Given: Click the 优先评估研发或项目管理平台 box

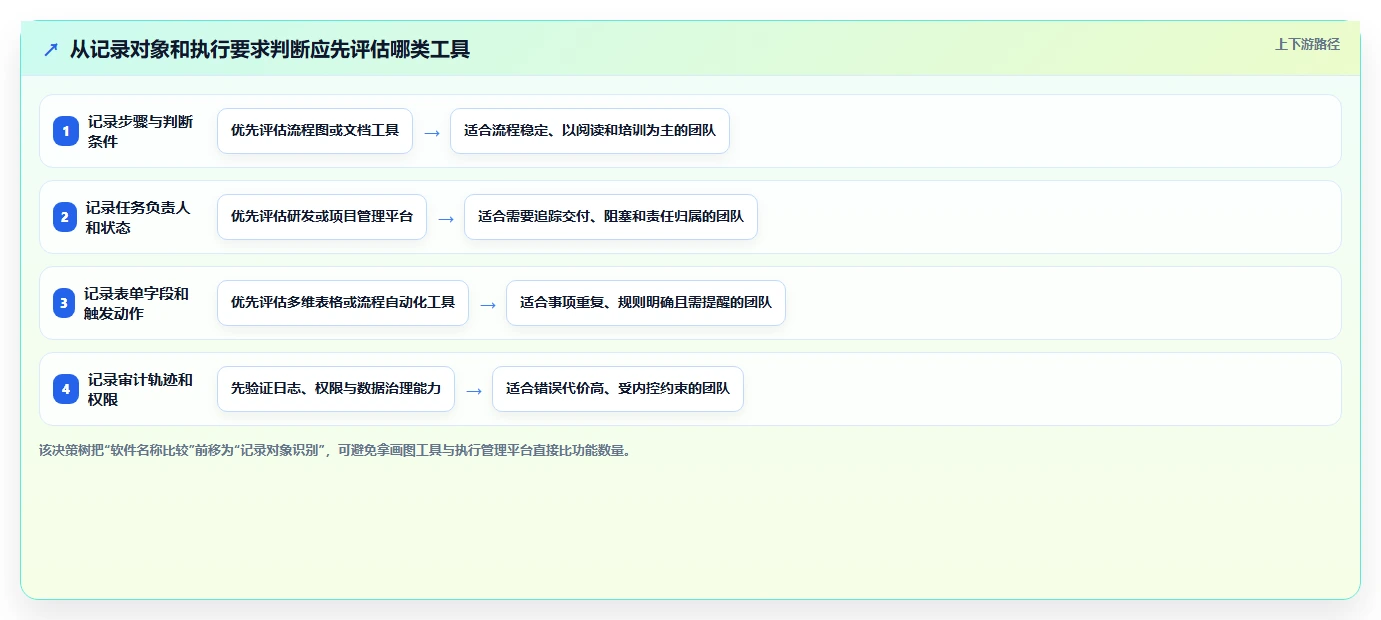Looking at the screenshot, I should [x=322, y=217].
